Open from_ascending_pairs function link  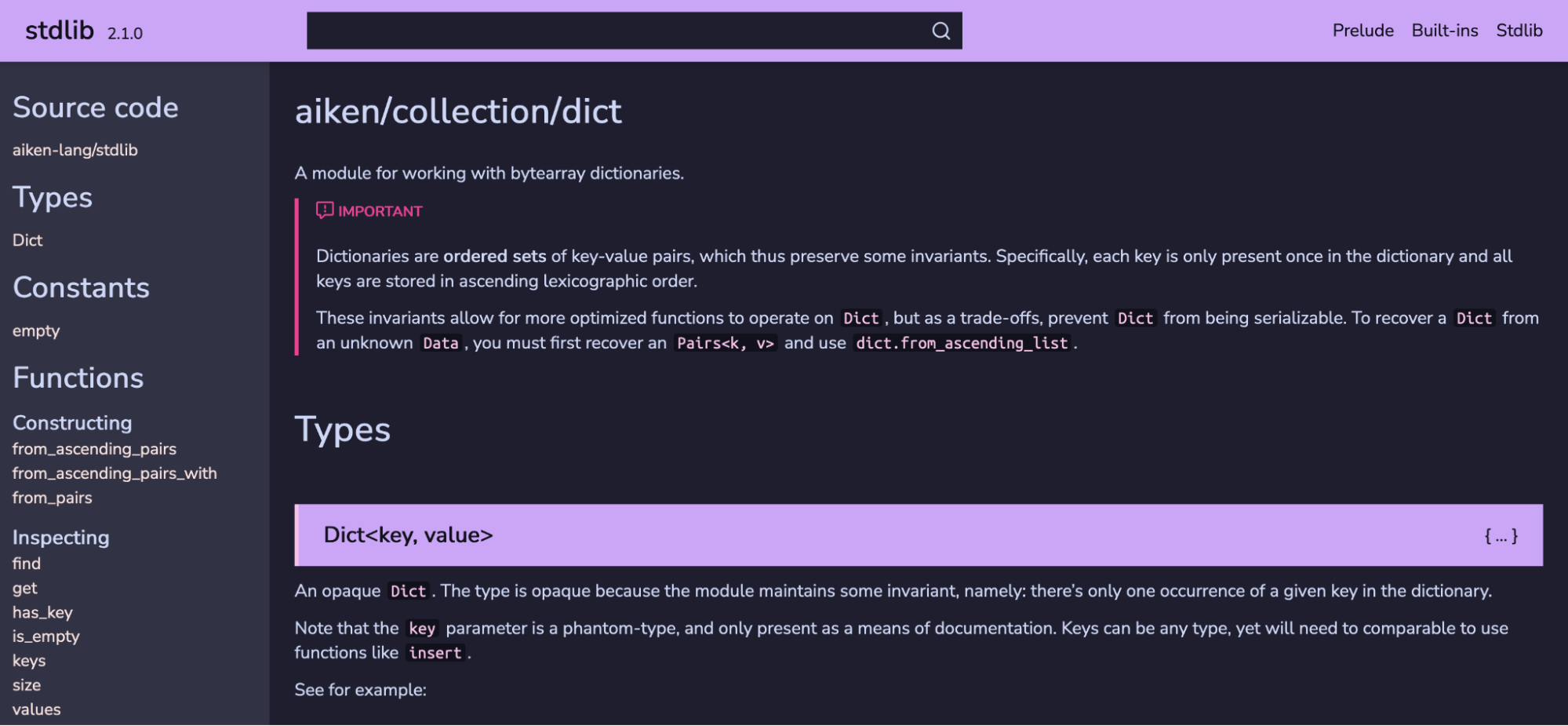[94, 449]
